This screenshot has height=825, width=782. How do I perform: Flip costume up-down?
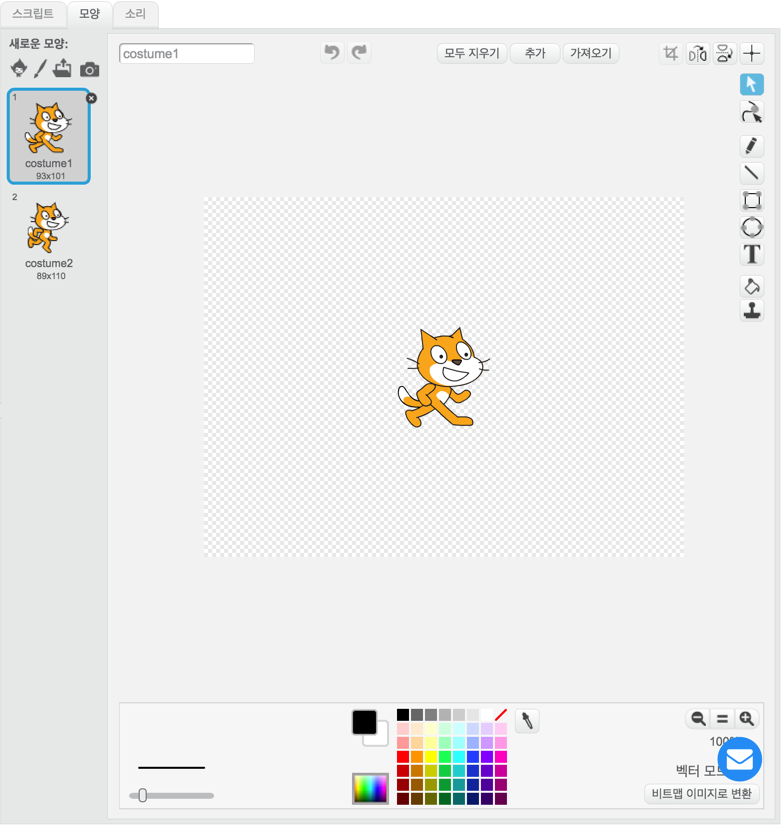click(x=725, y=53)
